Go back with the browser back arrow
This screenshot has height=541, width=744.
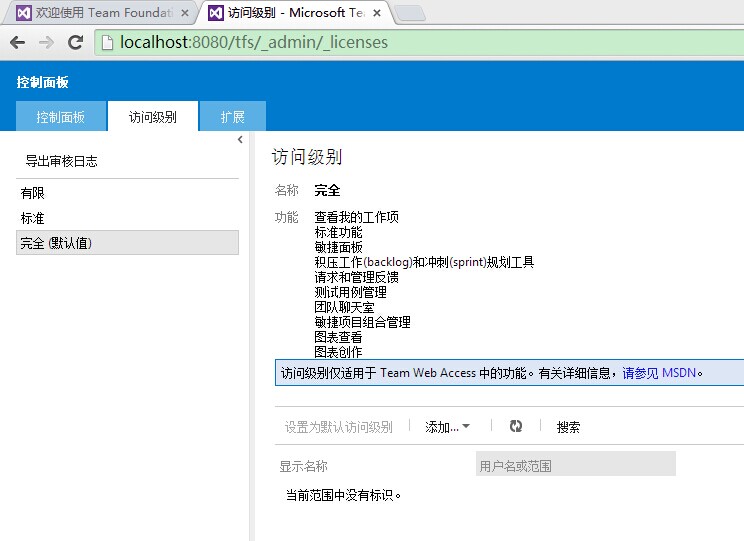[18, 43]
